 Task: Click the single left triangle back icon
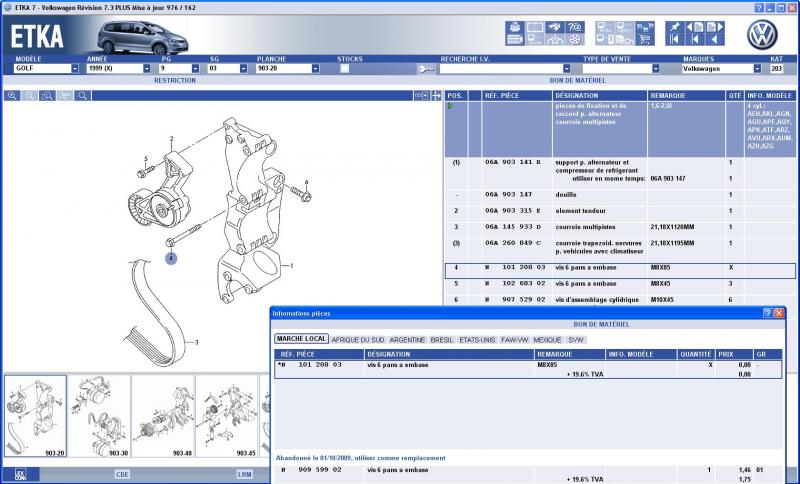point(715,39)
